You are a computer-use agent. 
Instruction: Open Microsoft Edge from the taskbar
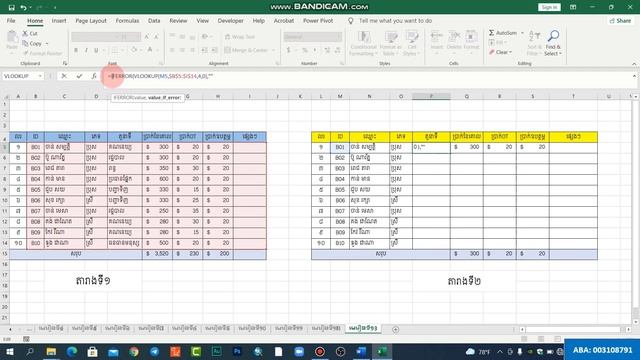[72, 351]
